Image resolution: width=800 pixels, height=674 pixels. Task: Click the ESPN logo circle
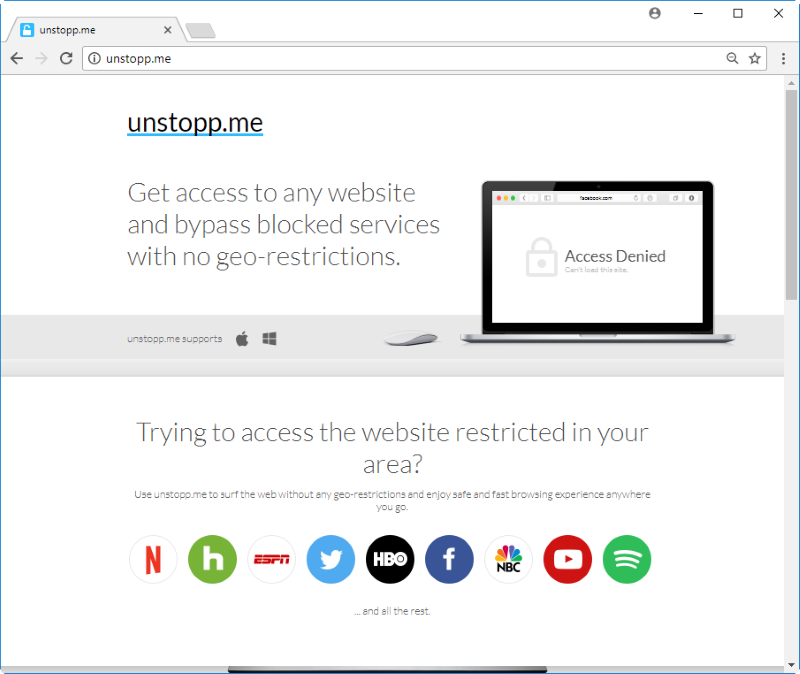coord(271,559)
